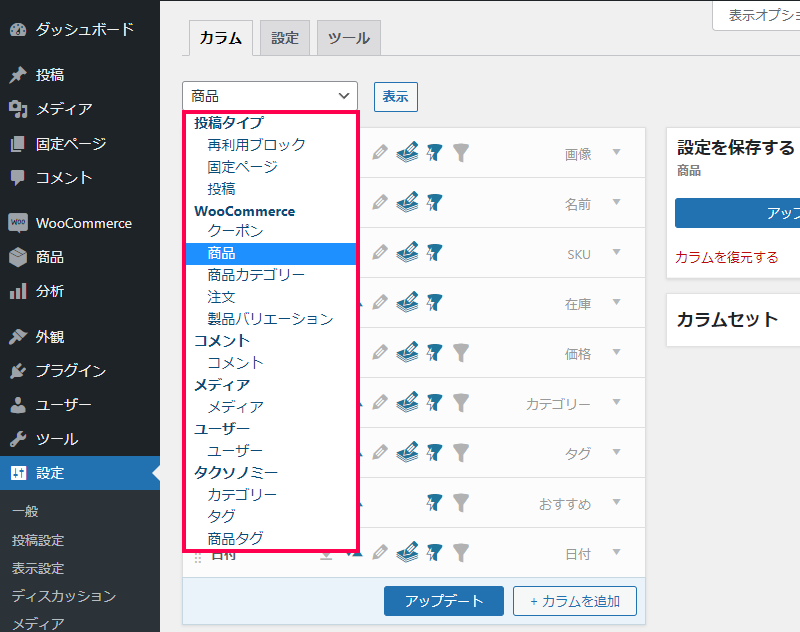This screenshot has width=800, height=632.
Task: Toggle bulk edit icon for 画像 column
Action: pos(407,153)
